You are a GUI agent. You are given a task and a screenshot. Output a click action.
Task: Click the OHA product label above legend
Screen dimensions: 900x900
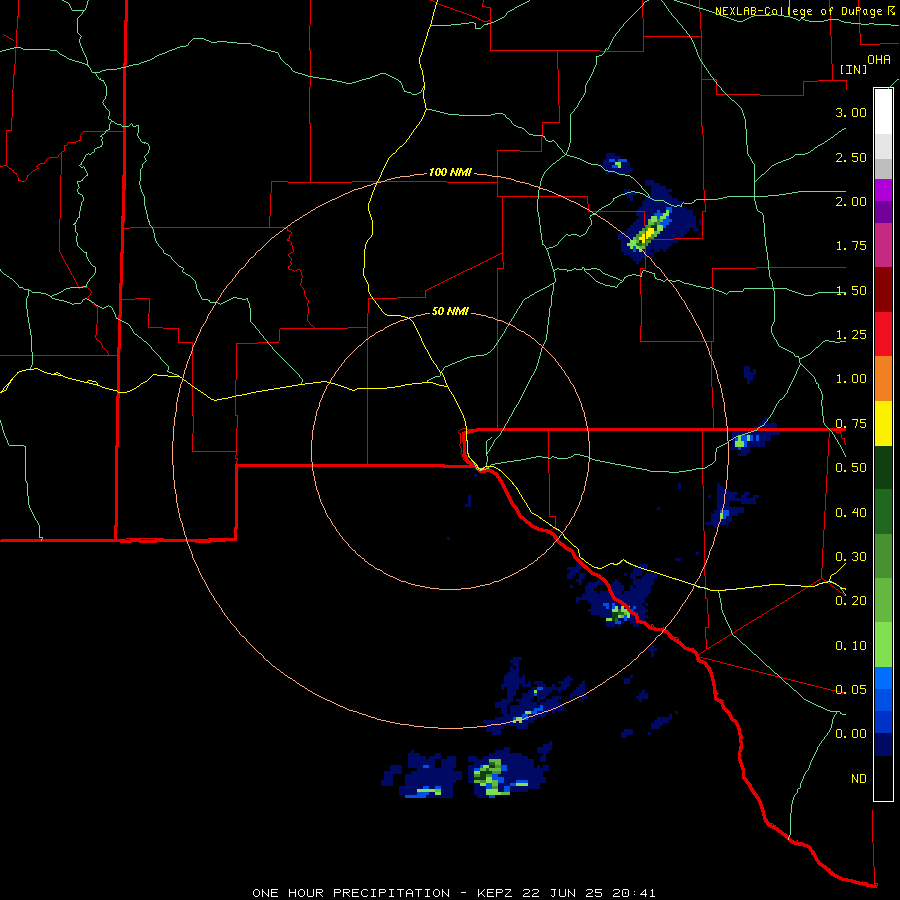click(879, 60)
